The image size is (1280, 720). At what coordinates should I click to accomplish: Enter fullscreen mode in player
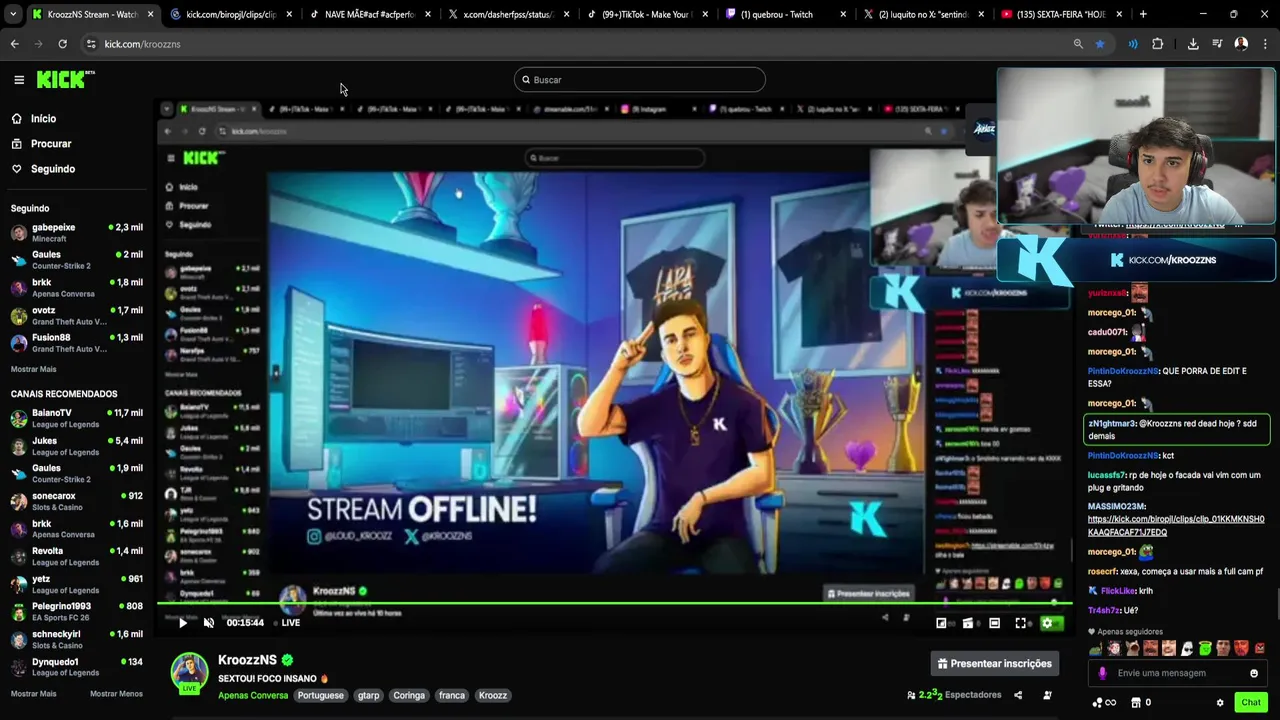click(1021, 623)
